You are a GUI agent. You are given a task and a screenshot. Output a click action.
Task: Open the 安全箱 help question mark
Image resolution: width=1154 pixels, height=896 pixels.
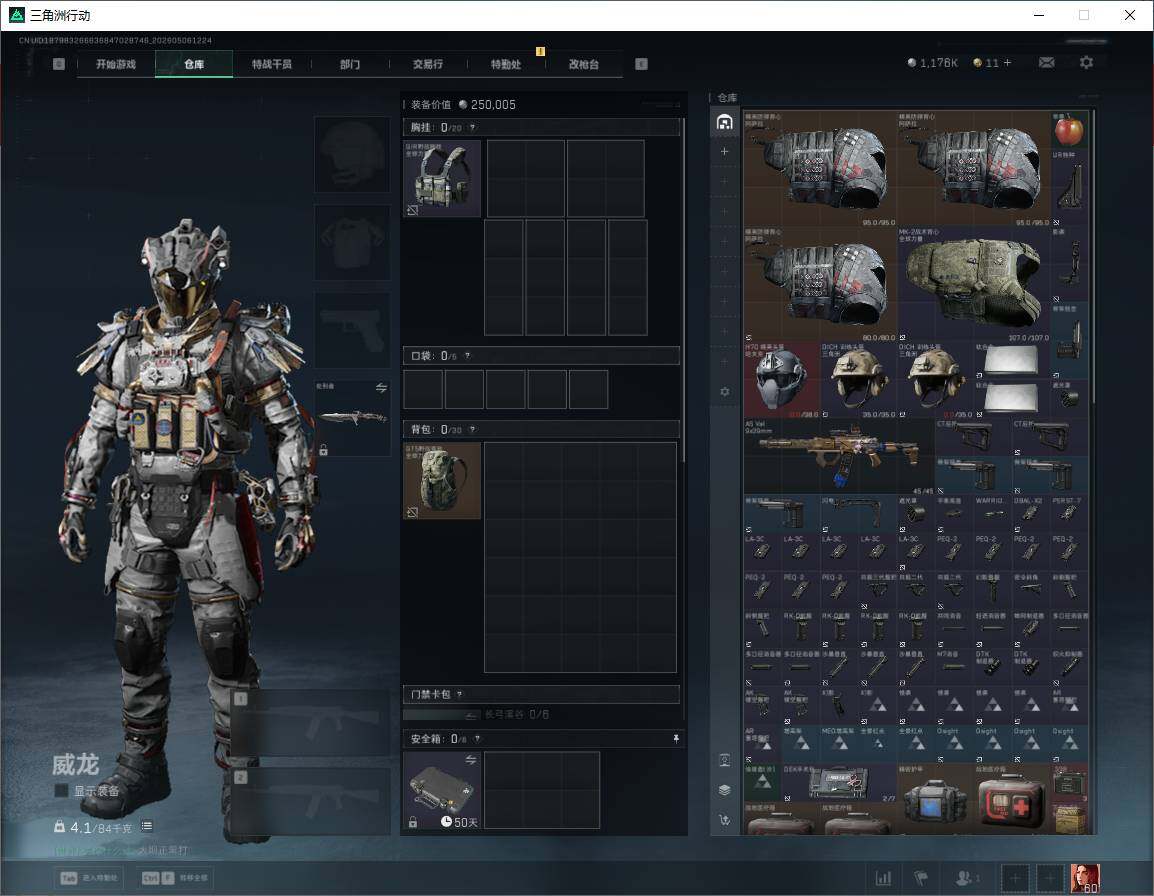pyautogui.click(x=478, y=738)
